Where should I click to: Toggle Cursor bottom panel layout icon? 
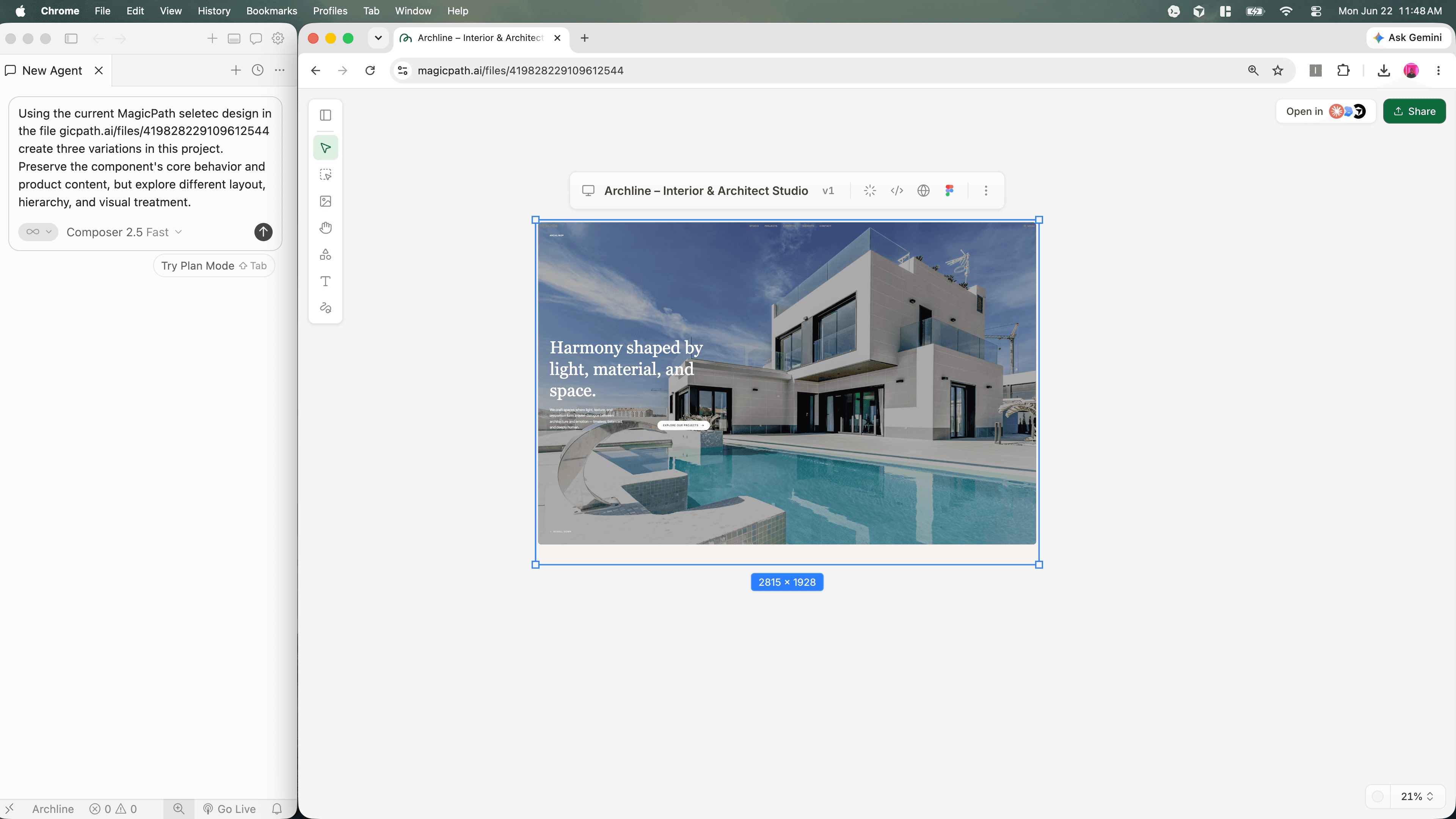[234, 38]
